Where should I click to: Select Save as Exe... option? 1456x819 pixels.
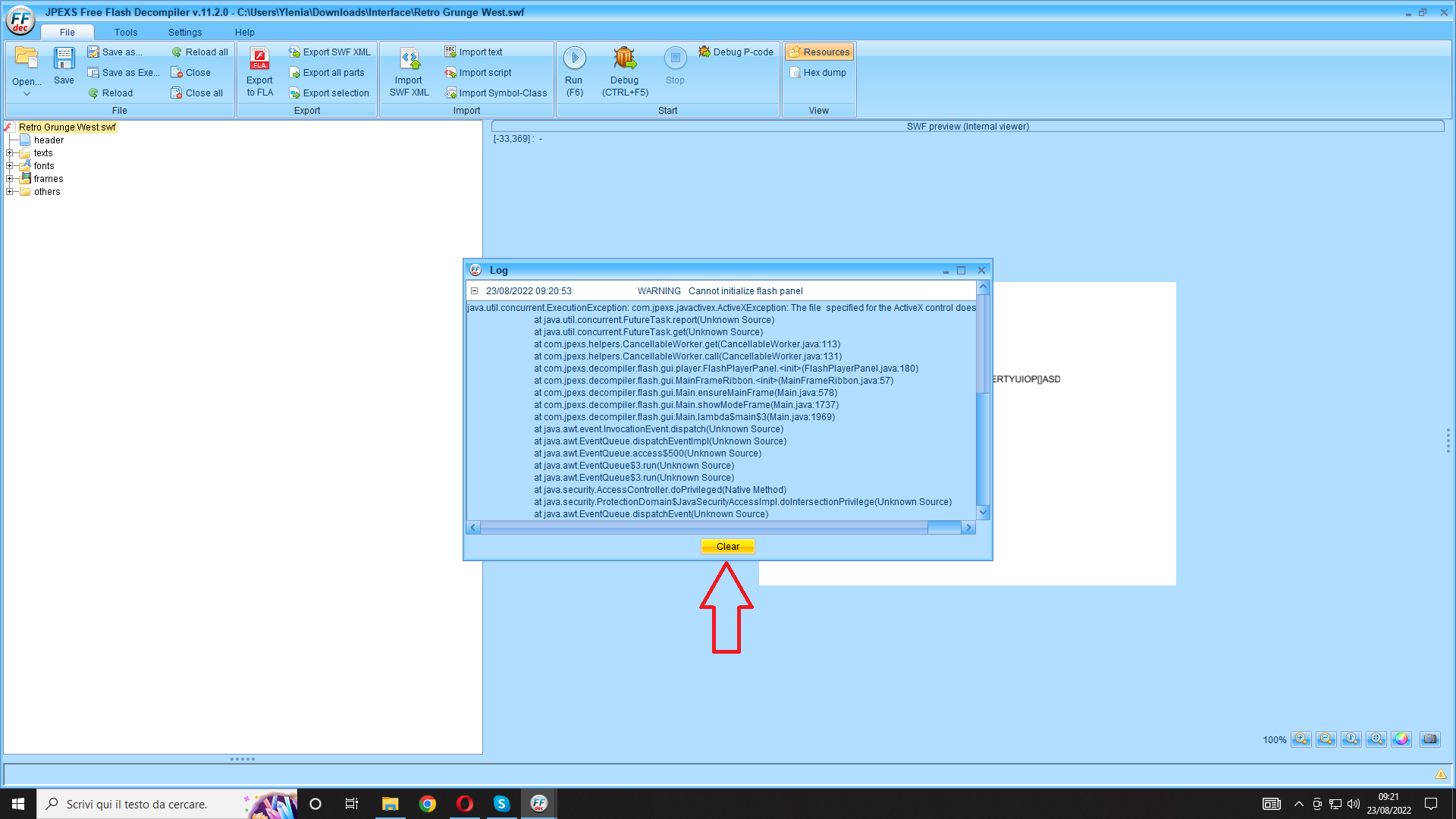coord(124,73)
